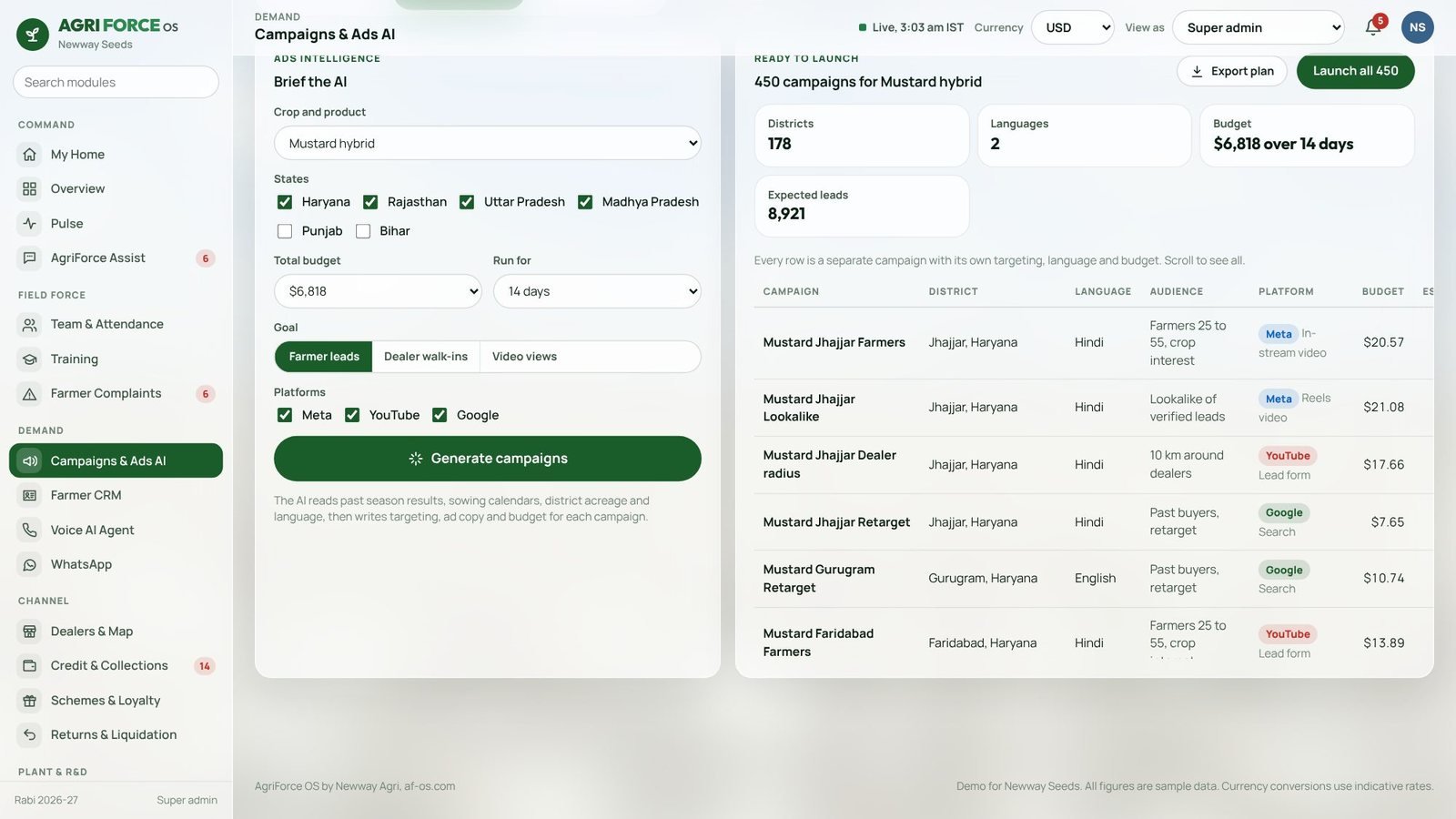
Task: Click the Dealers & Map store icon
Action: 30,632
